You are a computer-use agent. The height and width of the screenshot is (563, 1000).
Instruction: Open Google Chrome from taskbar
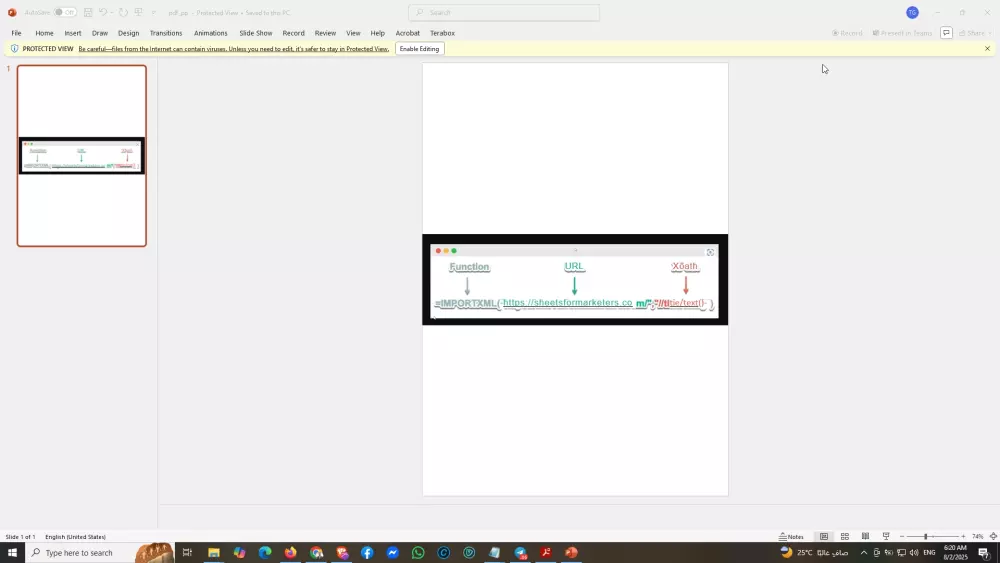pyautogui.click(x=316, y=553)
